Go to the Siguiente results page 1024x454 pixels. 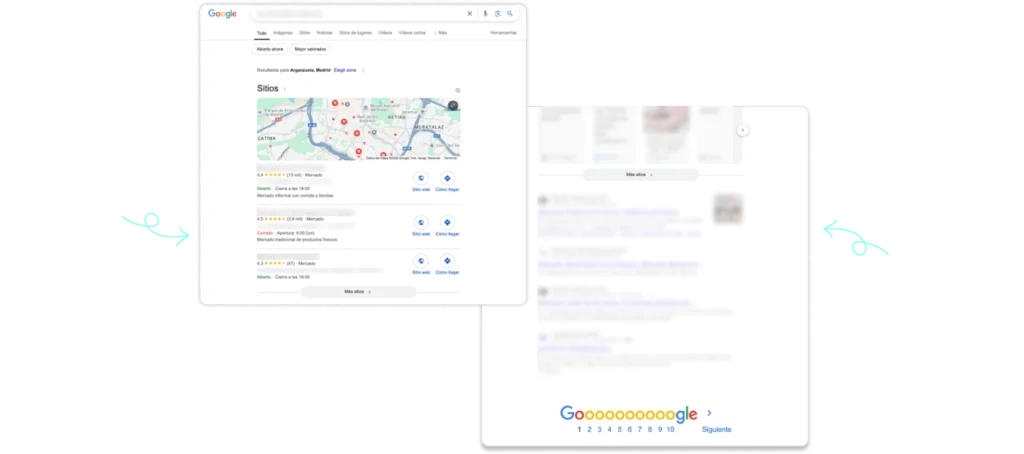(x=716, y=430)
